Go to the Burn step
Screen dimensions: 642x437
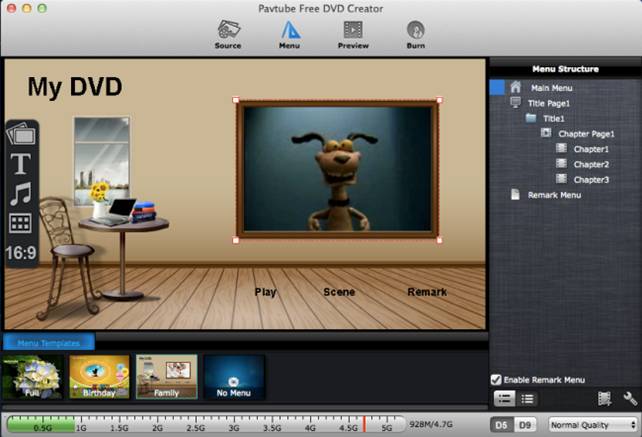[x=416, y=34]
